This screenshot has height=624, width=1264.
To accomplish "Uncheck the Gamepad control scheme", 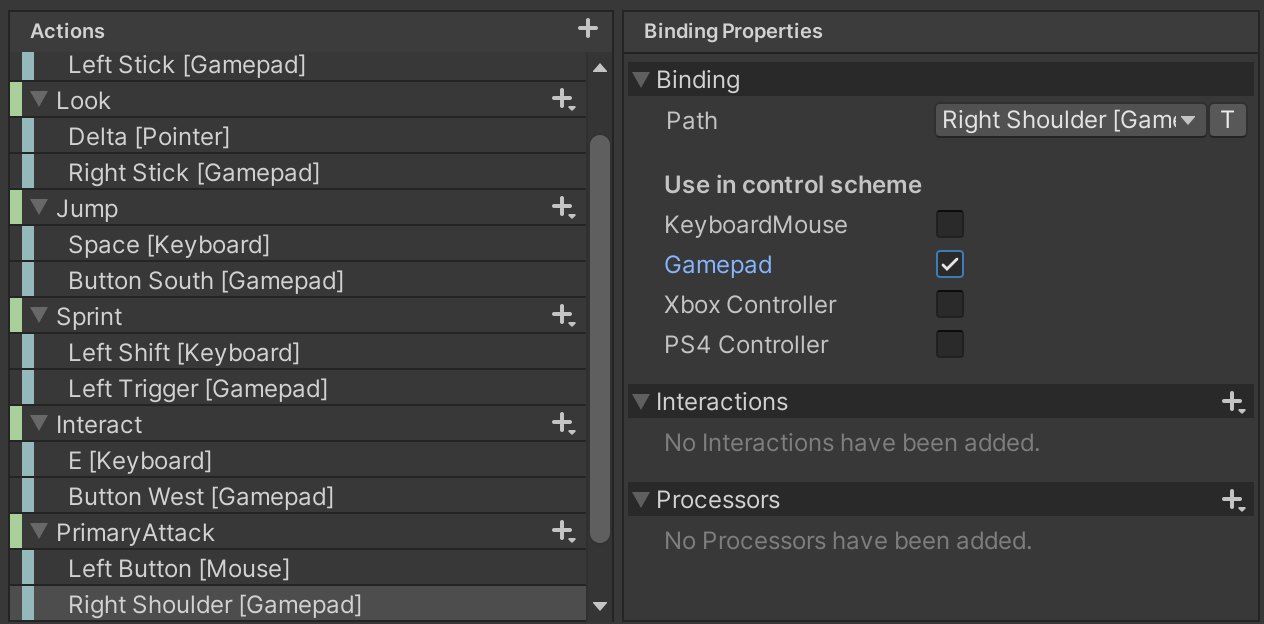I will (x=949, y=264).
